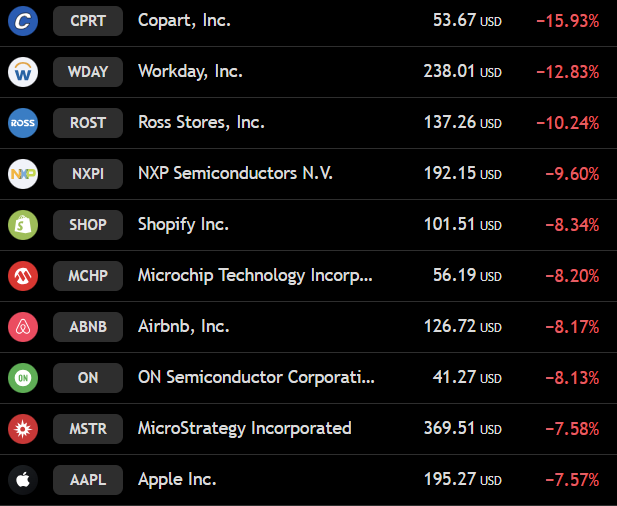Click the Airbnb −8.17% change value

click(572, 327)
